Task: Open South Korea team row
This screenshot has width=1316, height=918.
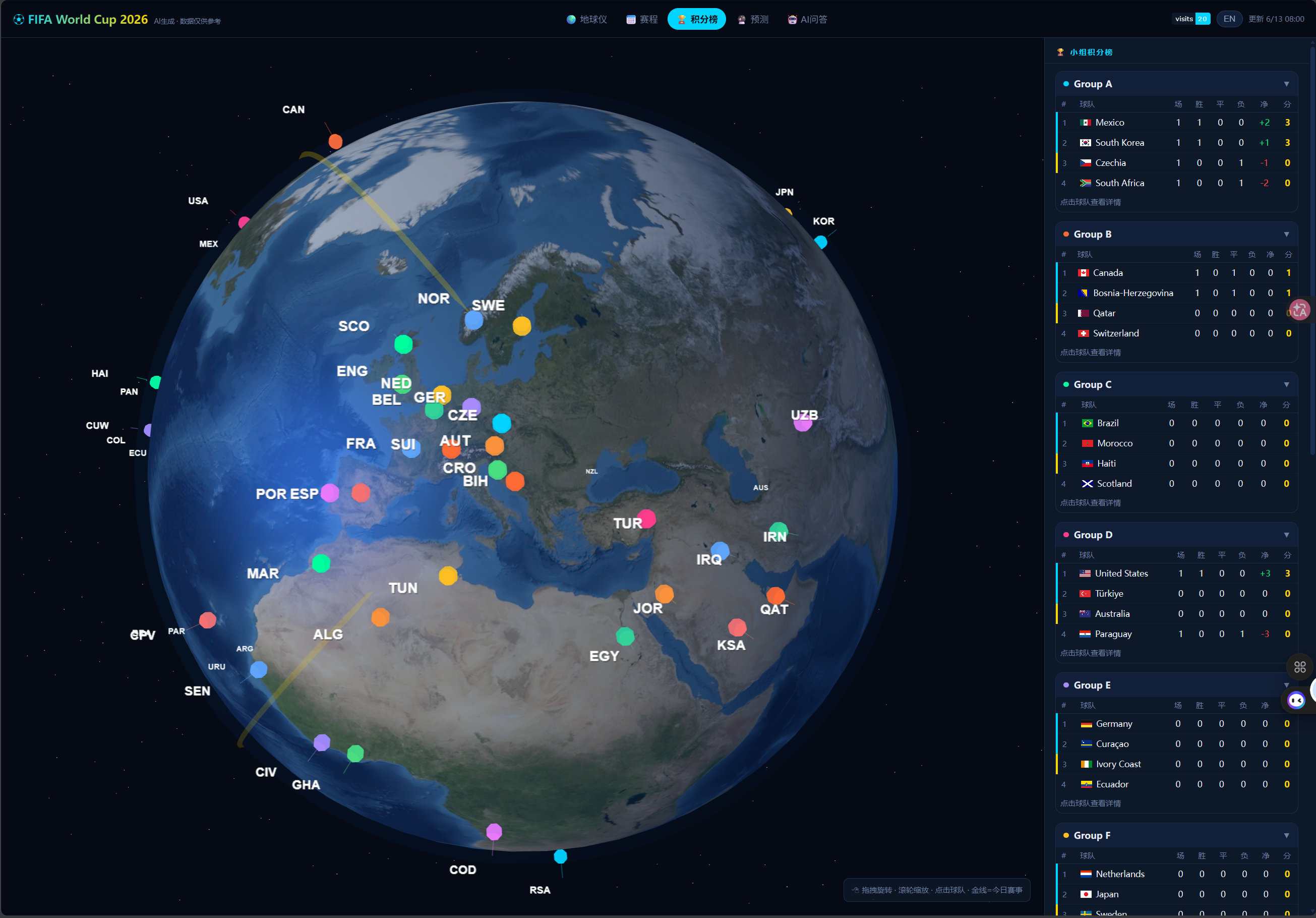Action: tap(1177, 143)
